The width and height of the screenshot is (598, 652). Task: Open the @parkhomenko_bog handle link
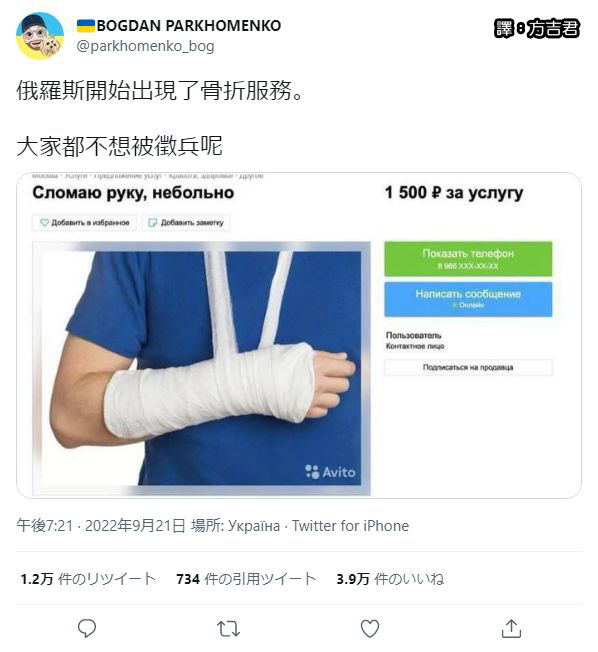coord(146,46)
